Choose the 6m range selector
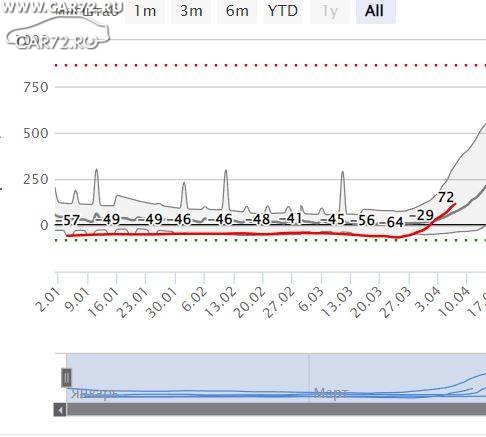The width and height of the screenshot is (486, 437). pyautogui.click(x=237, y=11)
